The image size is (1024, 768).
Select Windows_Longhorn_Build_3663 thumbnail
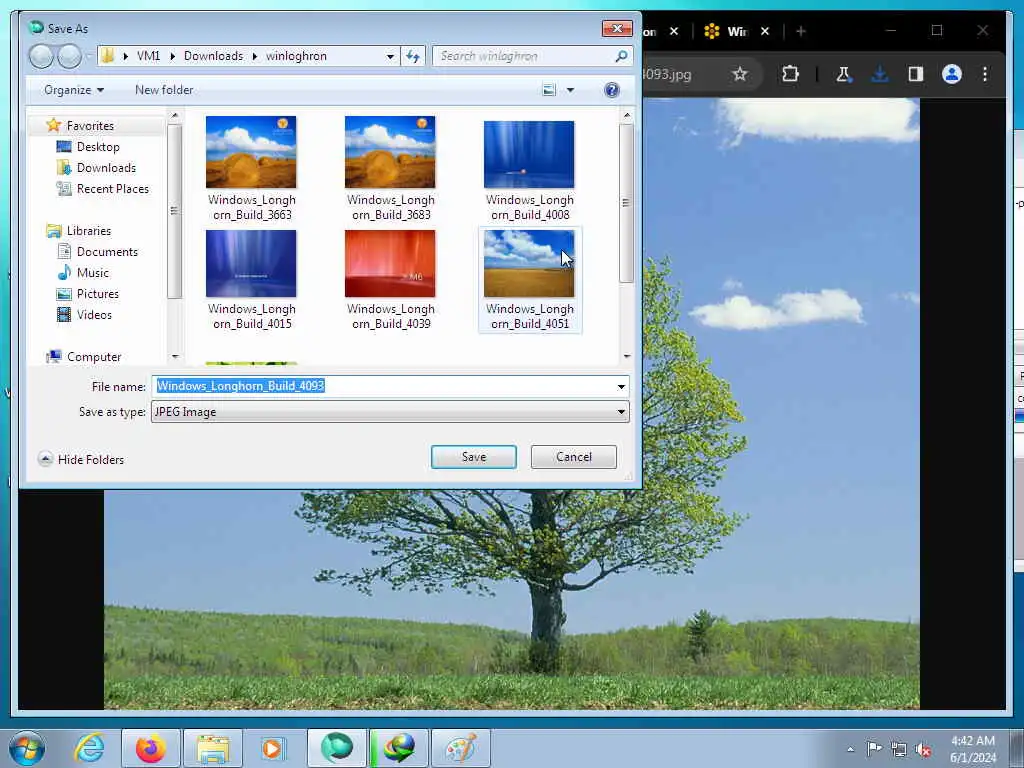click(251, 152)
